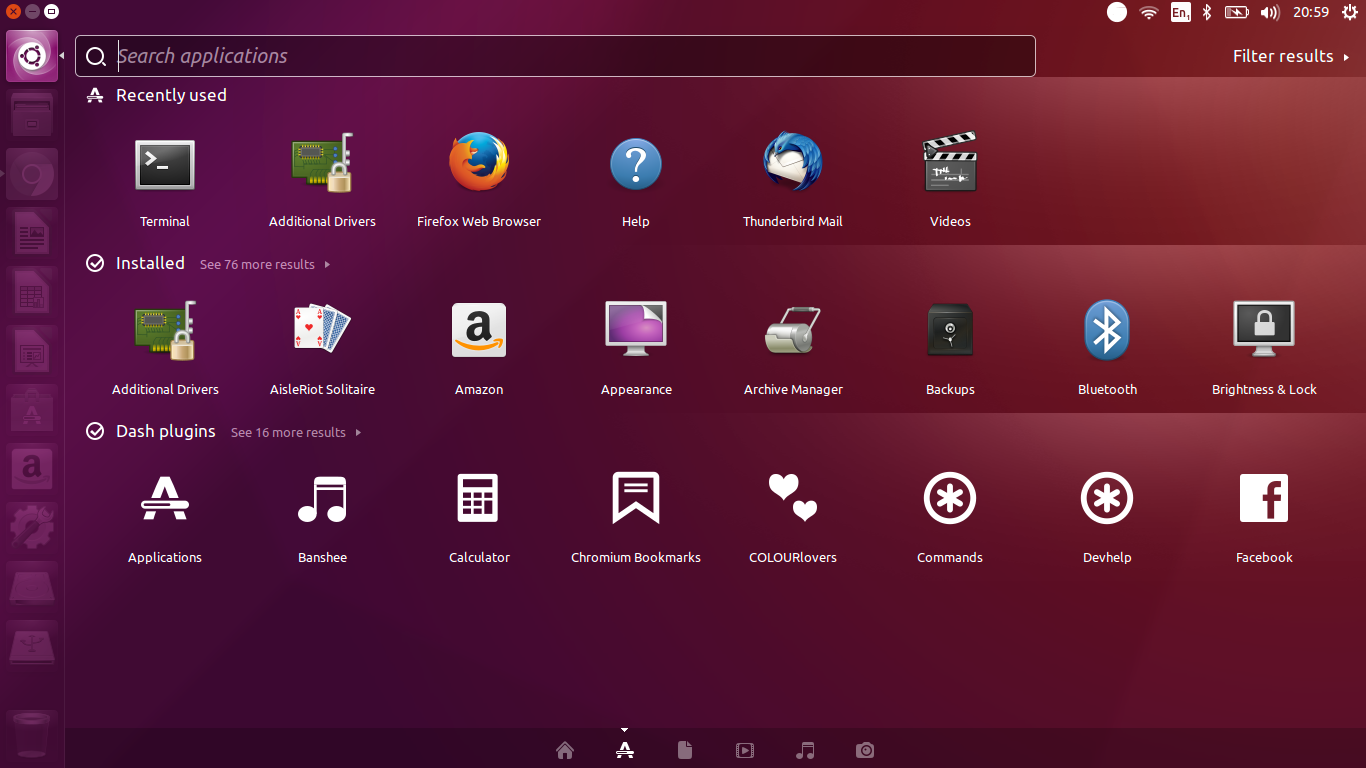The width and height of the screenshot is (1366, 768).
Task: Expand See 76 more results
Action: point(265,264)
